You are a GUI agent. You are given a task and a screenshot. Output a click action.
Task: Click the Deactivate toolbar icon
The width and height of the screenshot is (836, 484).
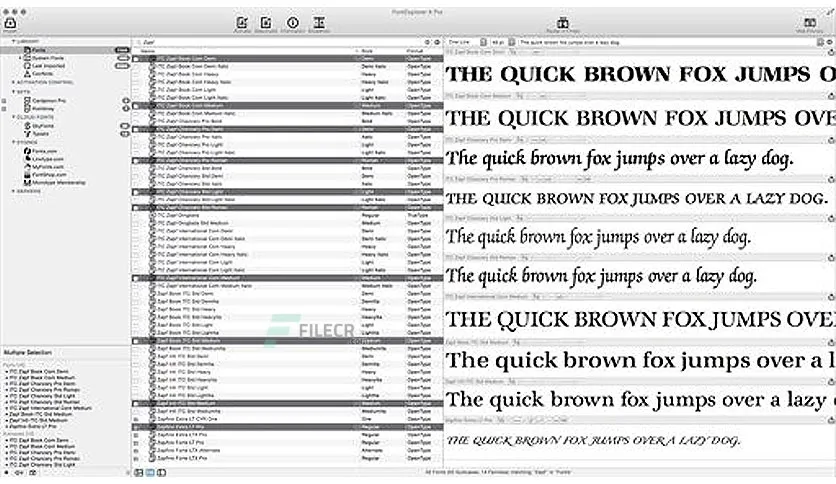266,23
